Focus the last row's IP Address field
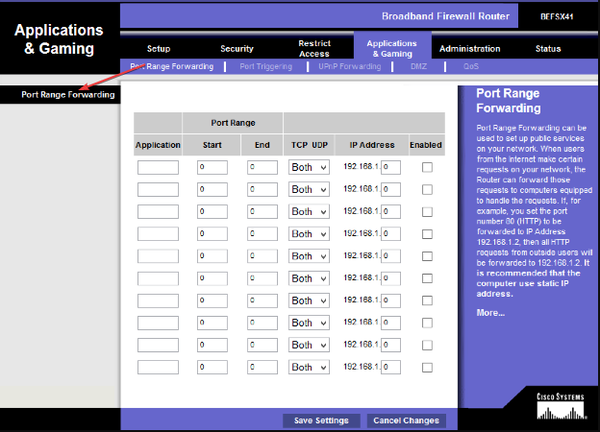The width and height of the screenshot is (600, 432). coord(391,367)
